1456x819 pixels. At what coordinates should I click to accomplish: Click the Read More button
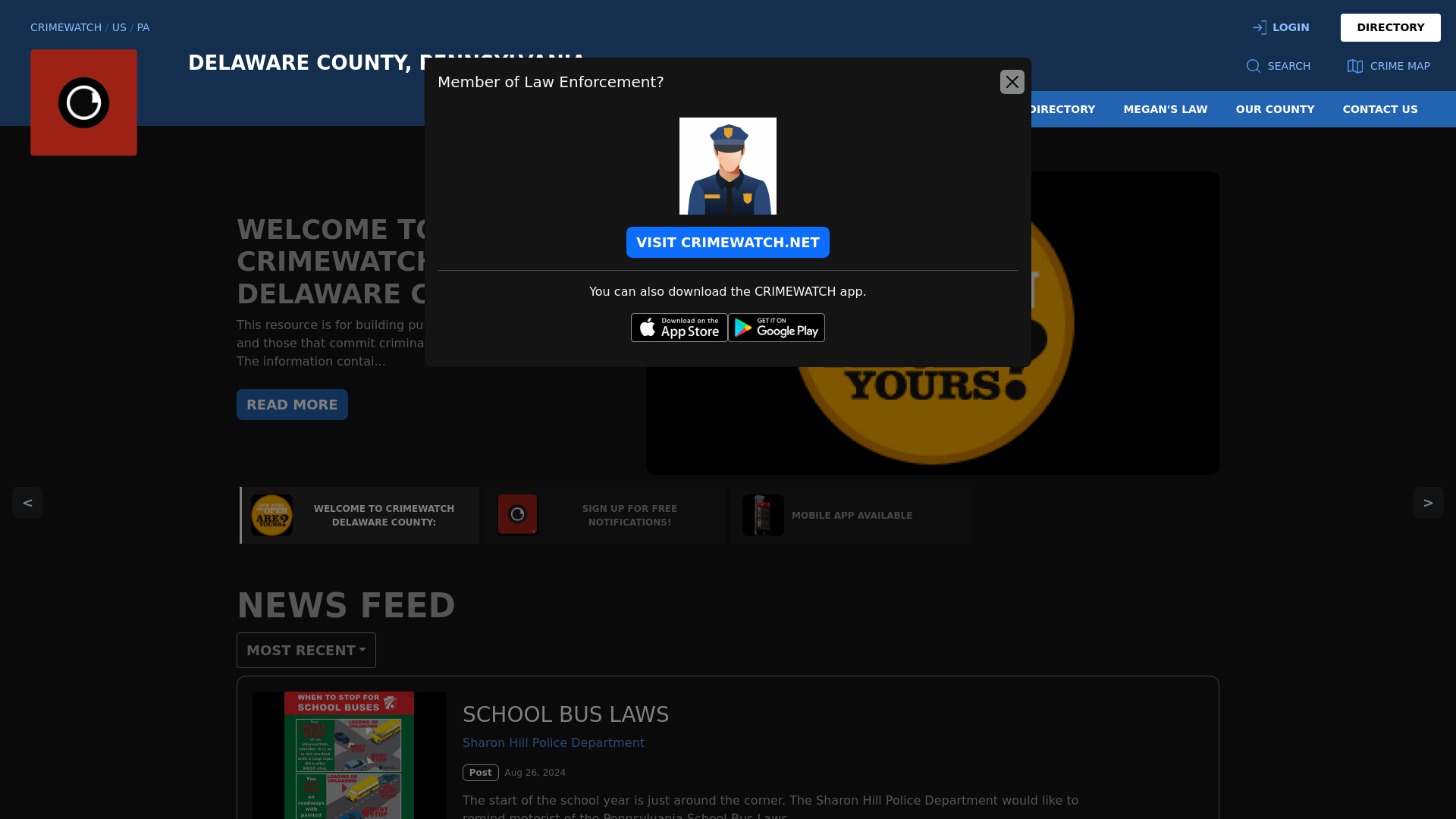click(292, 405)
